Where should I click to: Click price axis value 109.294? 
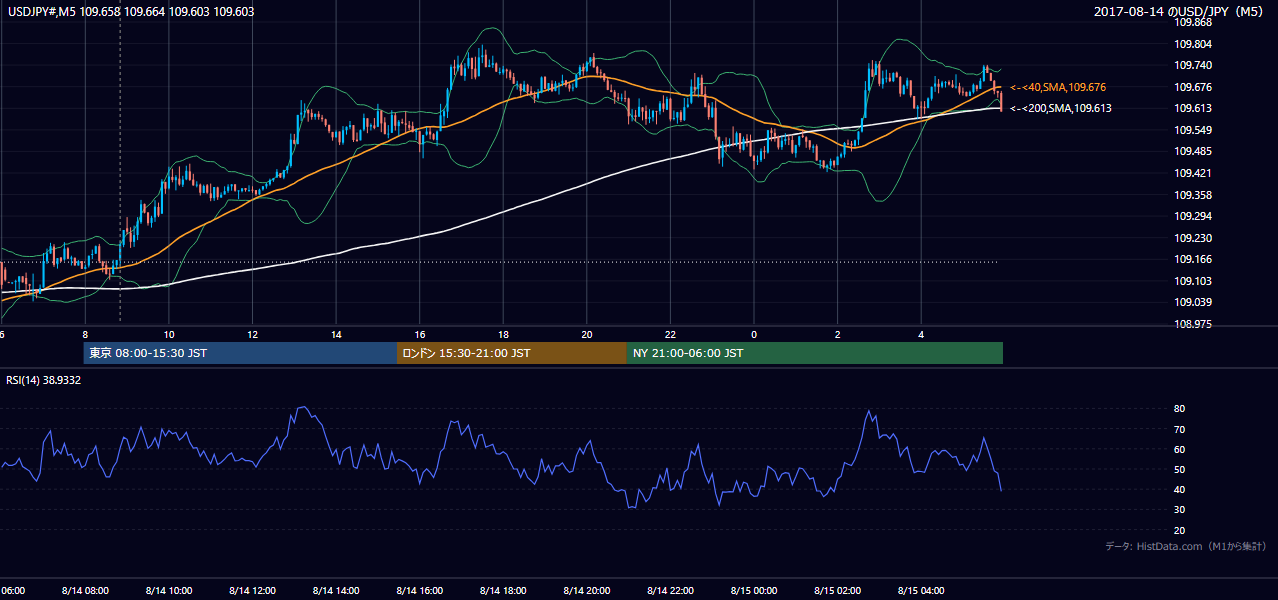pos(1192,216)
